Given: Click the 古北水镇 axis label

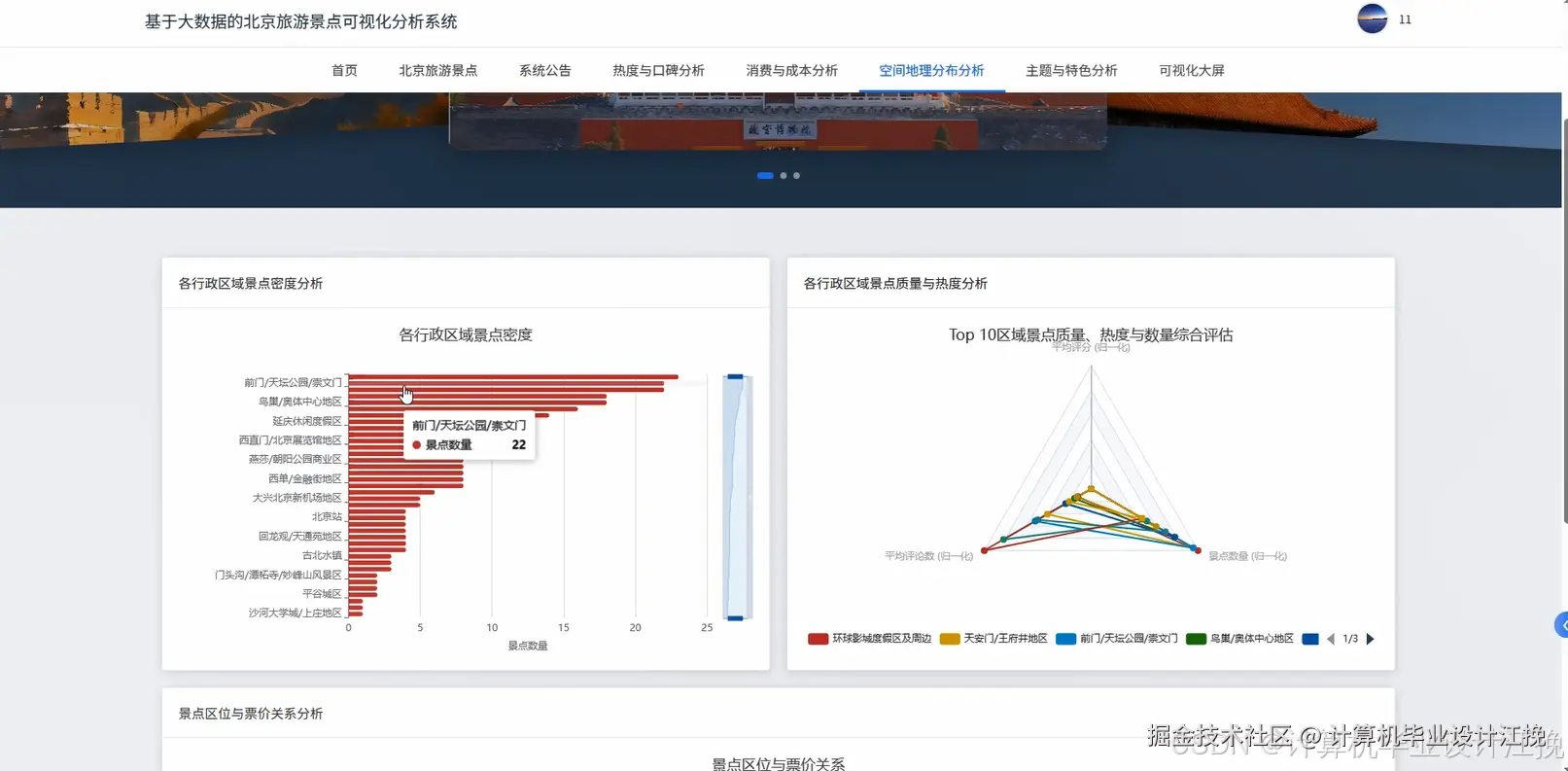Looking at the screenshot, I should click(322, 555).
